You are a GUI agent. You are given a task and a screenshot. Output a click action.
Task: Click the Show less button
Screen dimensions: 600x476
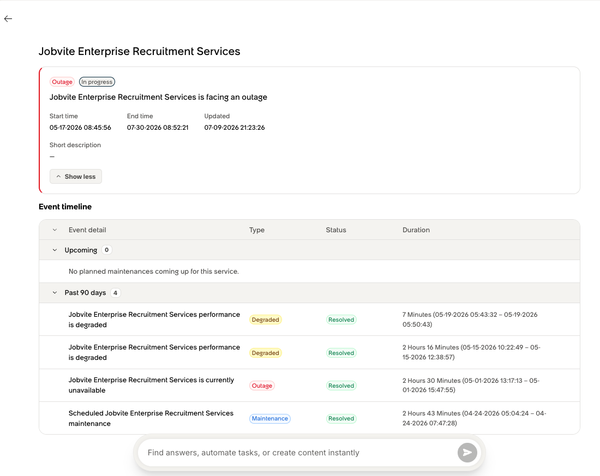coord(76,176)
